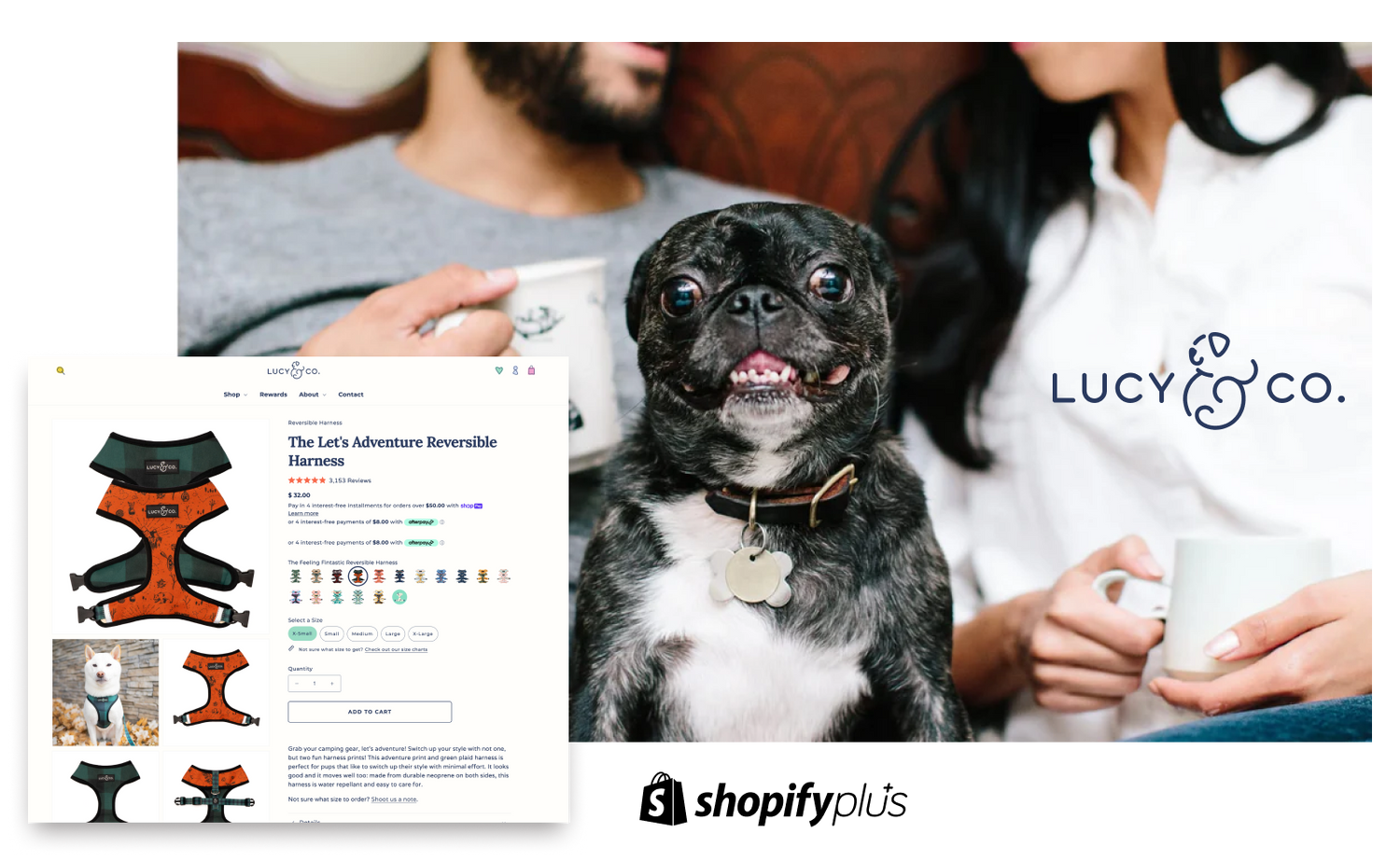Open the green heart wishlist icon
This screenshot has height=861, width=1400.
[499, 370]
